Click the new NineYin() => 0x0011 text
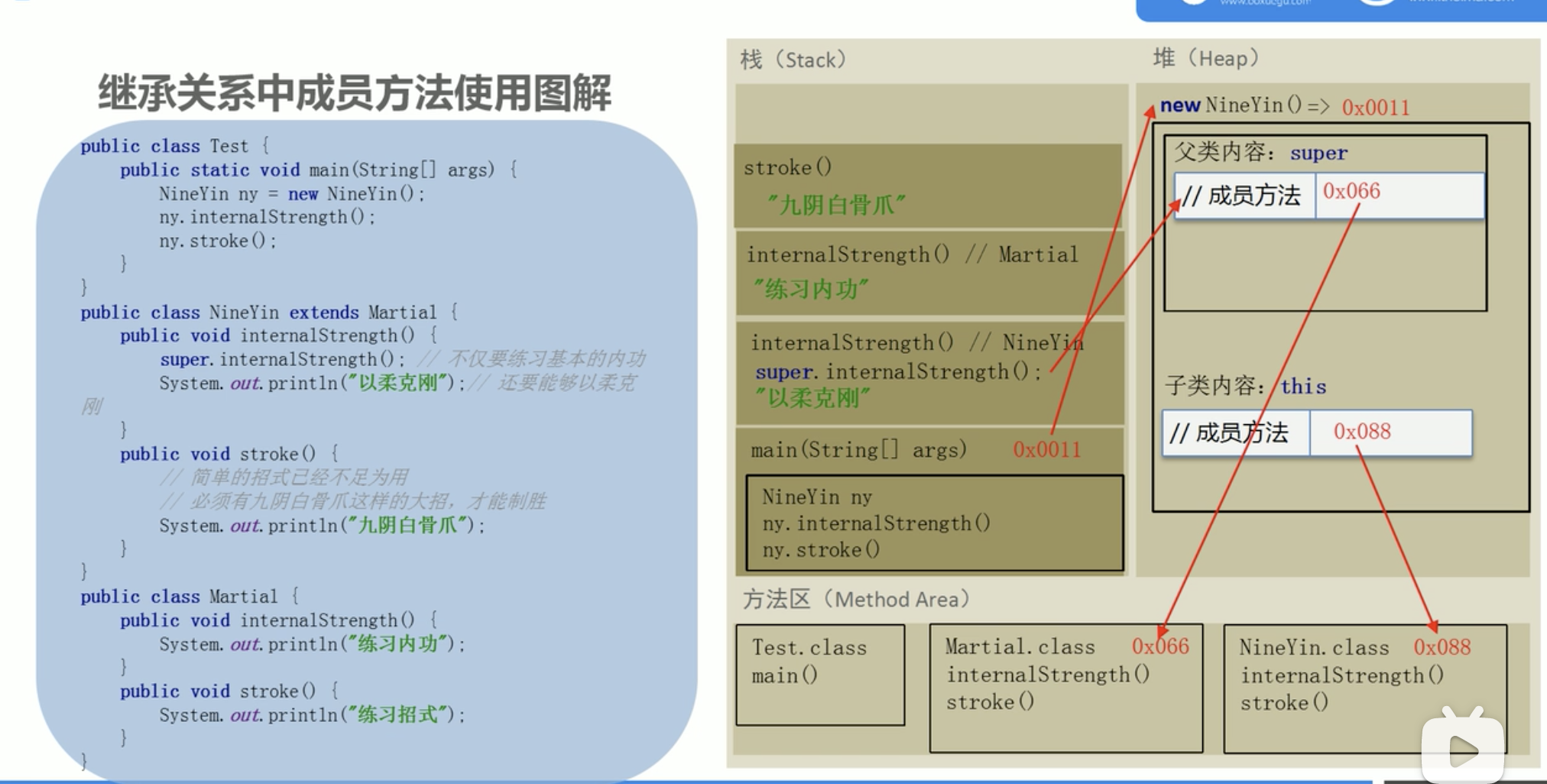This screenshot has width=1547, height=784. 1284,105
